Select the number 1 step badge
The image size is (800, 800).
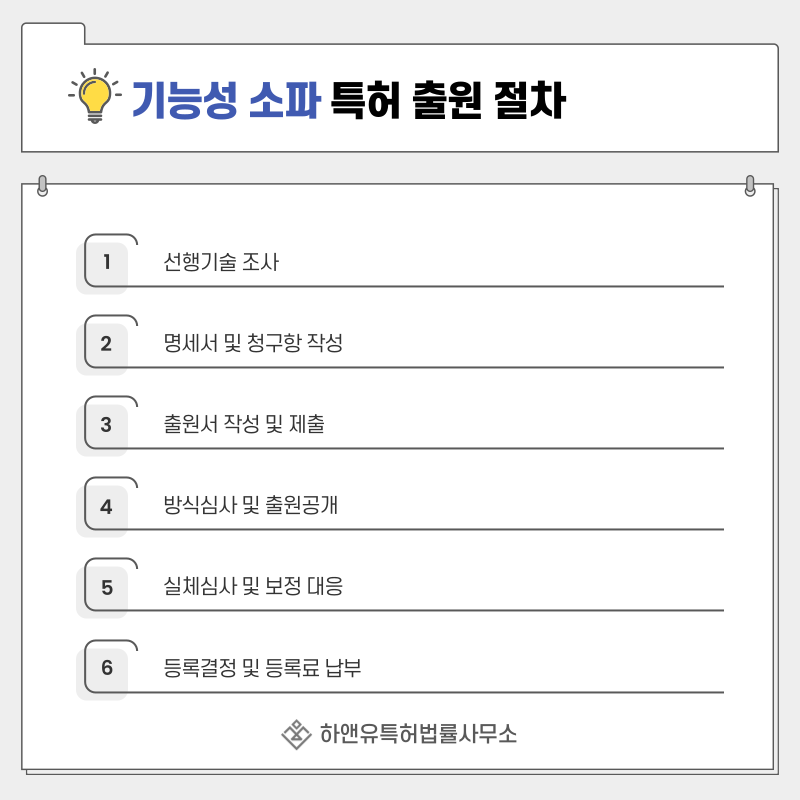106,263
